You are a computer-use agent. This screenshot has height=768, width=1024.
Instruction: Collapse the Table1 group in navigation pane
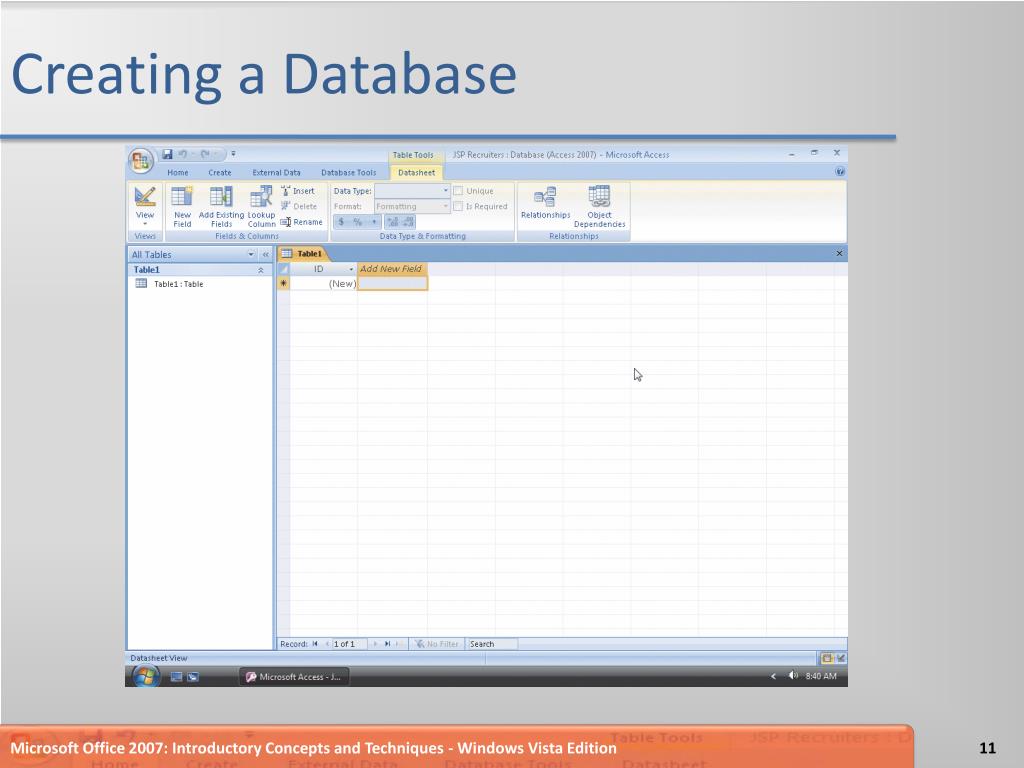point(261,270)
